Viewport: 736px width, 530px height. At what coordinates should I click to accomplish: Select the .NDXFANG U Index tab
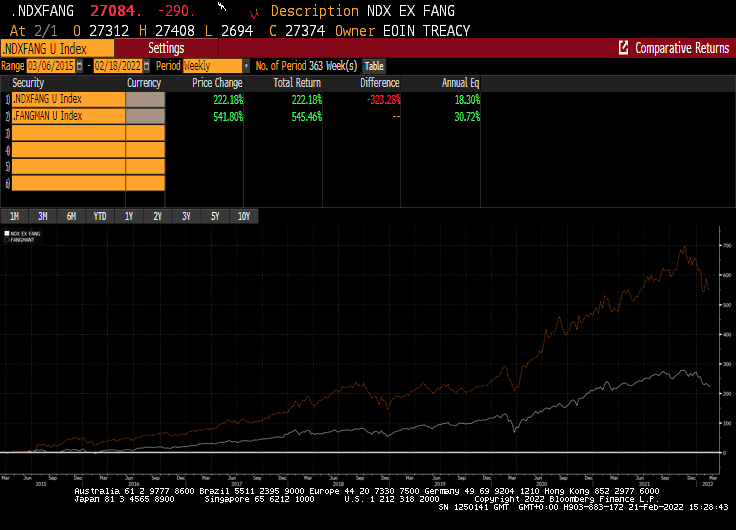(x=57, y=48)
